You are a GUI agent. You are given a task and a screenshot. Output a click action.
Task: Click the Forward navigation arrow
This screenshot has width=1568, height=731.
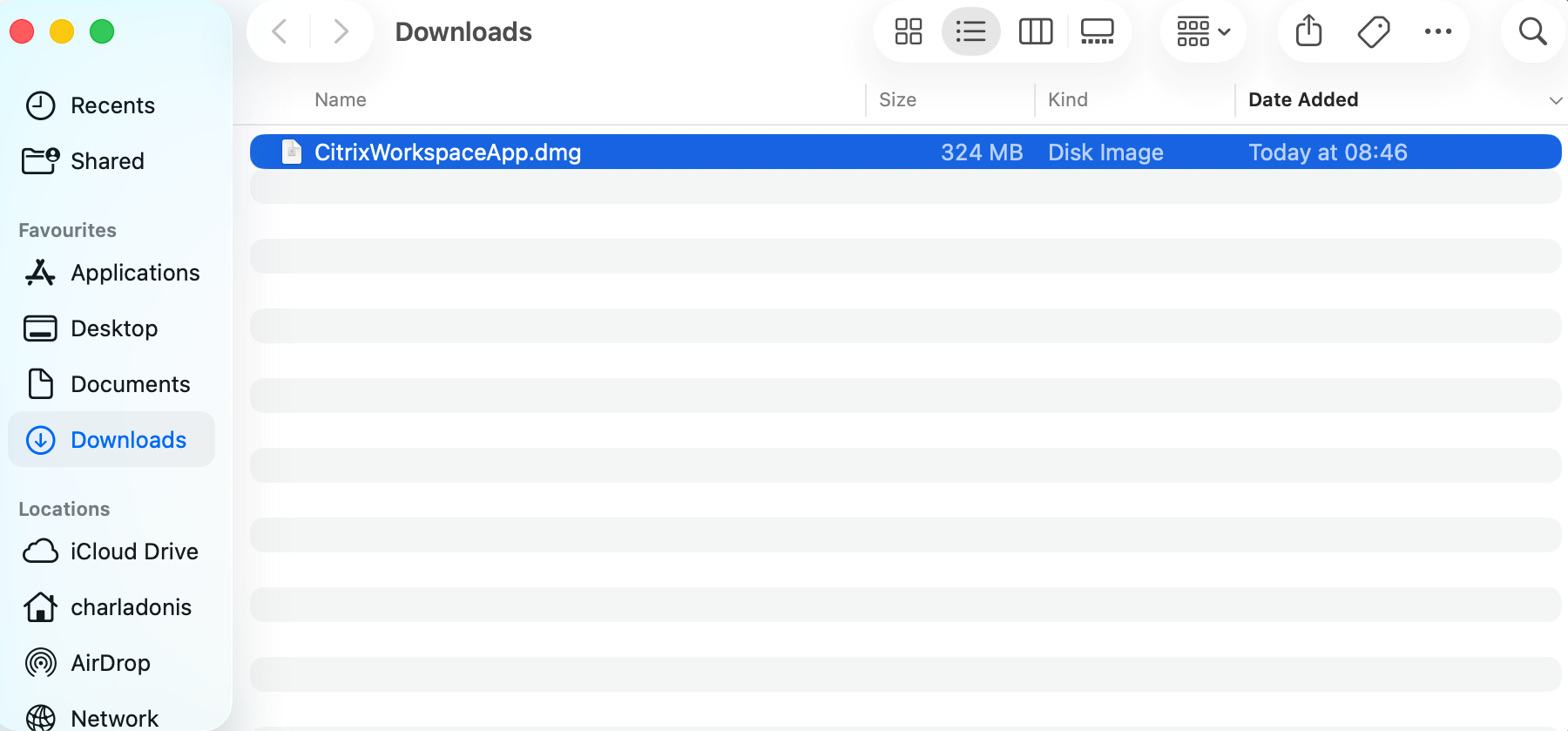[x=341, y=32]
